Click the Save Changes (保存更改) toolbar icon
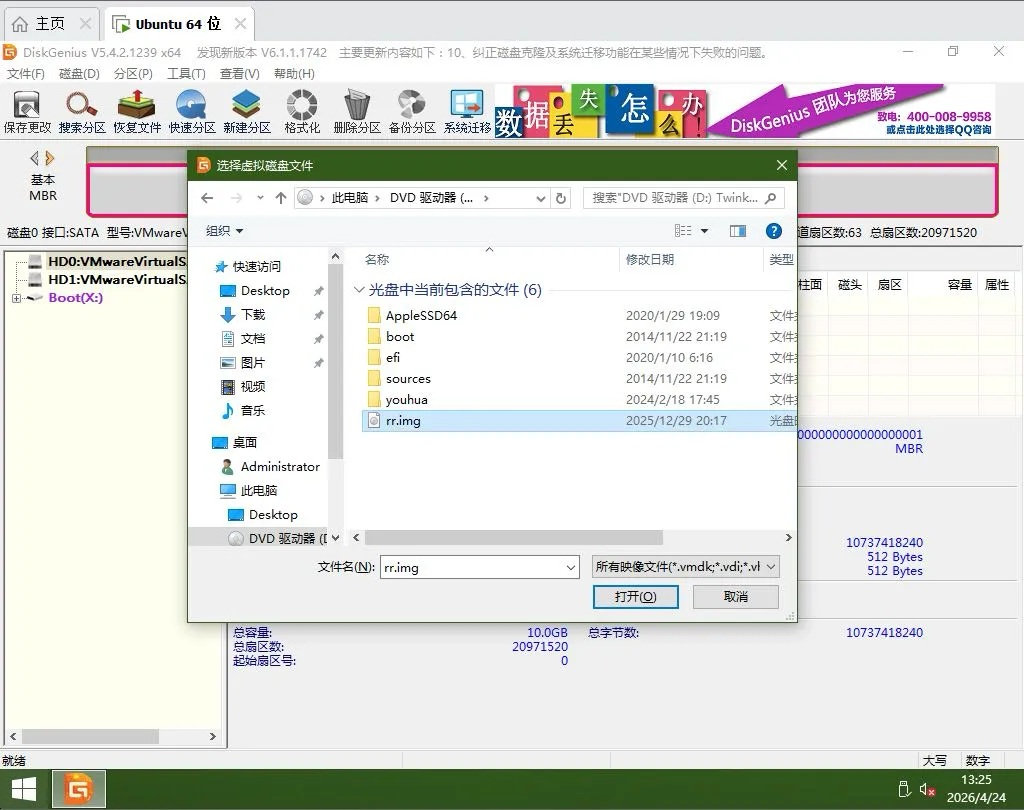The width and height of the screenshot is (1024, 810). 27,111
